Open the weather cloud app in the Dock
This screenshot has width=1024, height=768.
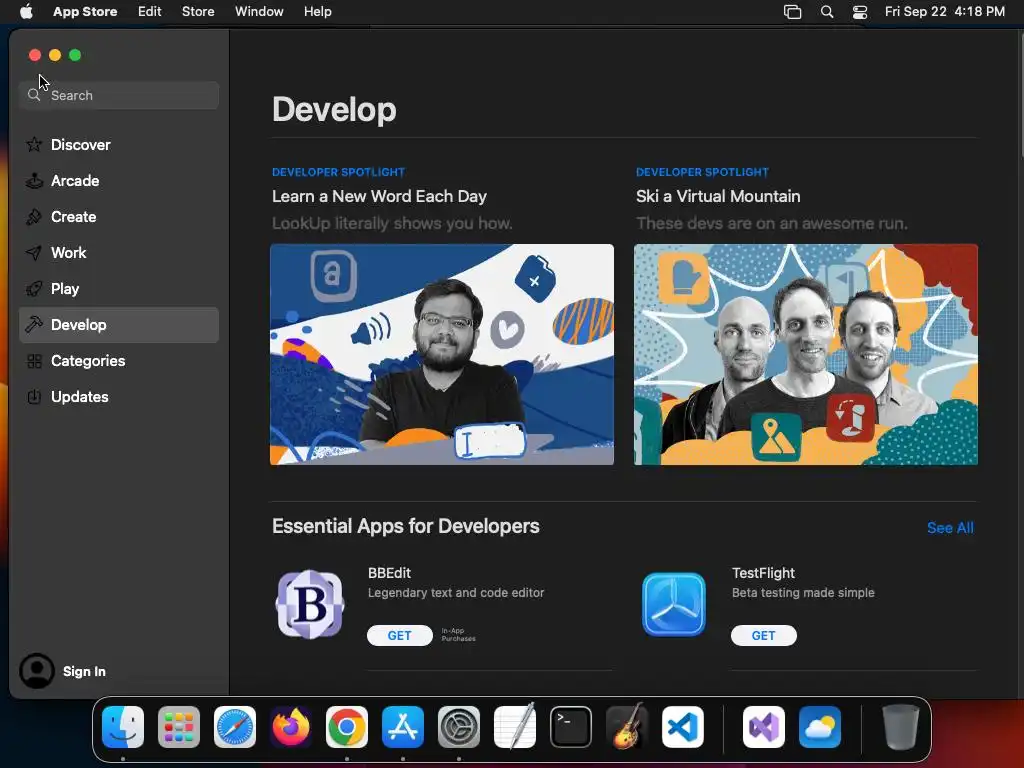coord(820,727)
